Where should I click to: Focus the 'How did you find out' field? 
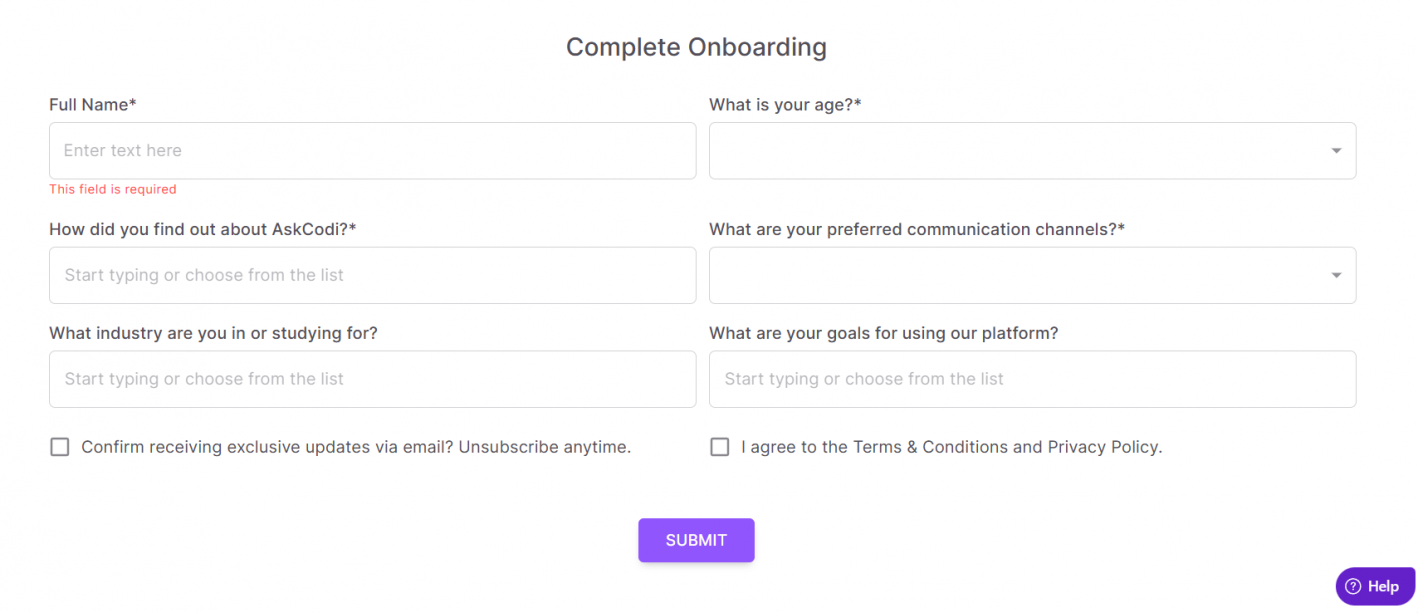372,275
